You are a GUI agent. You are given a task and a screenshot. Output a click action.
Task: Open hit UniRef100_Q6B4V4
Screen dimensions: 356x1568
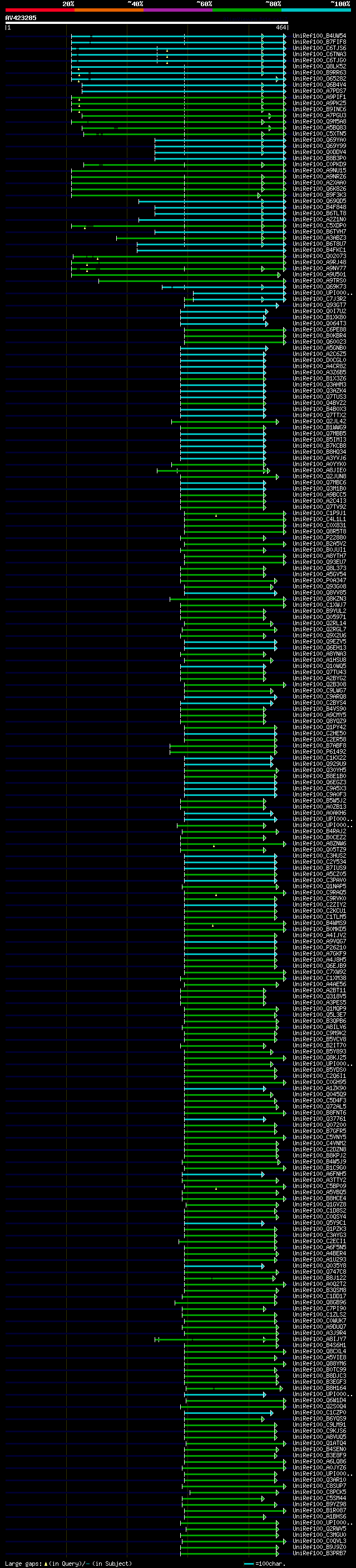point(319,85)
